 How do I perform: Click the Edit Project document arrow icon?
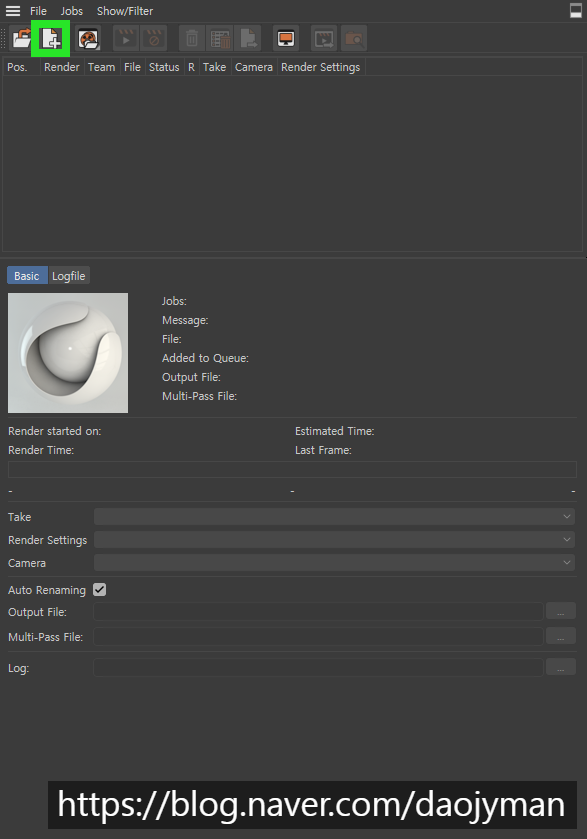coord(249,39)
